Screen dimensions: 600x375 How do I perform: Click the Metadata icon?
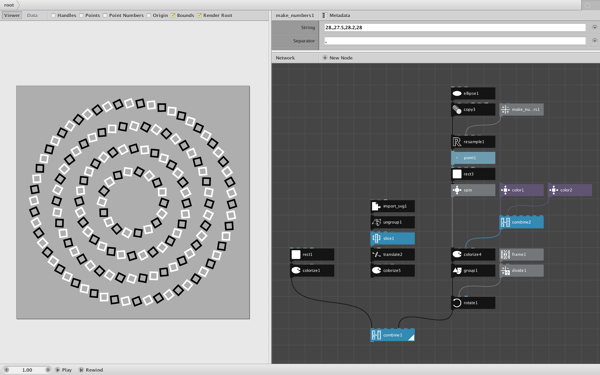(324, 15)
